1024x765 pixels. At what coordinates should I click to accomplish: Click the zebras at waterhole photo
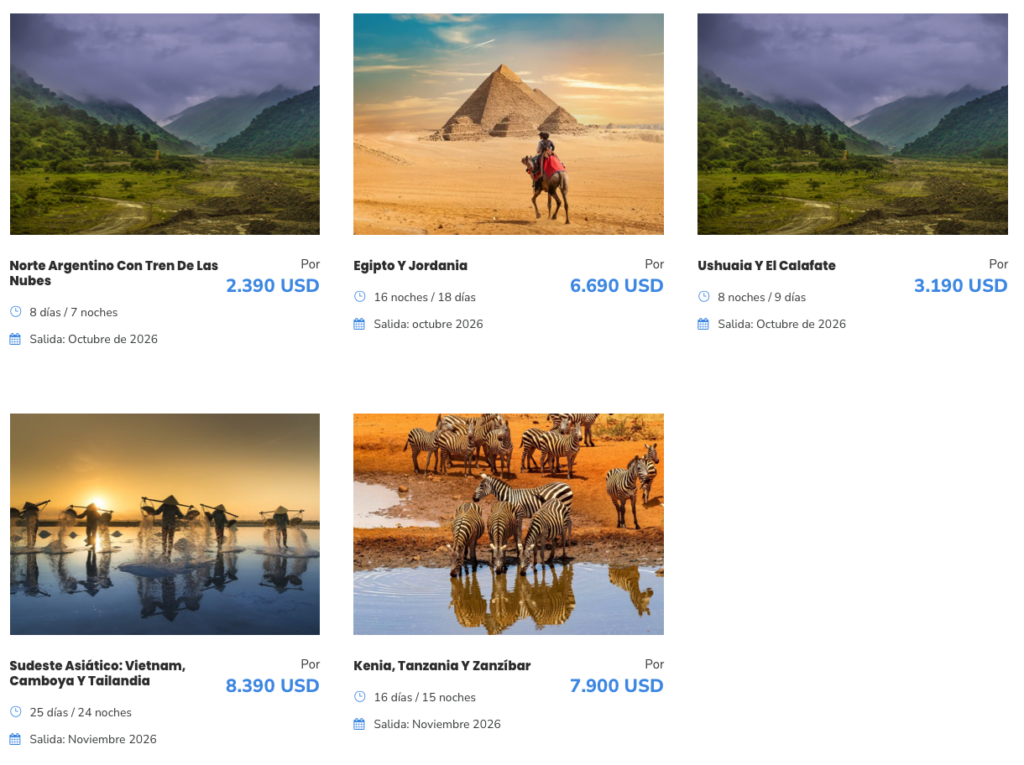508,524
